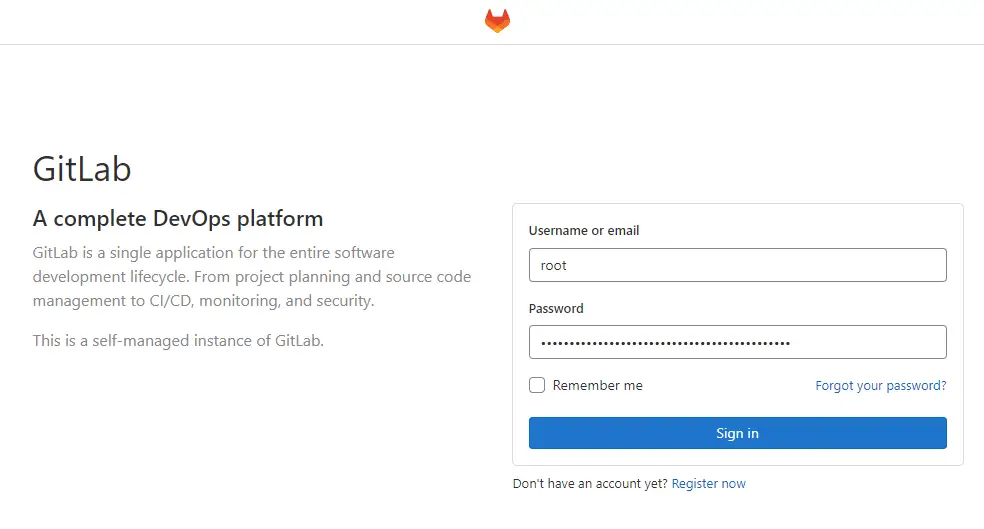The height and width of the screenshot is (529, 984).
Task: Click the Remember me label text
Action: coord(597,385)
